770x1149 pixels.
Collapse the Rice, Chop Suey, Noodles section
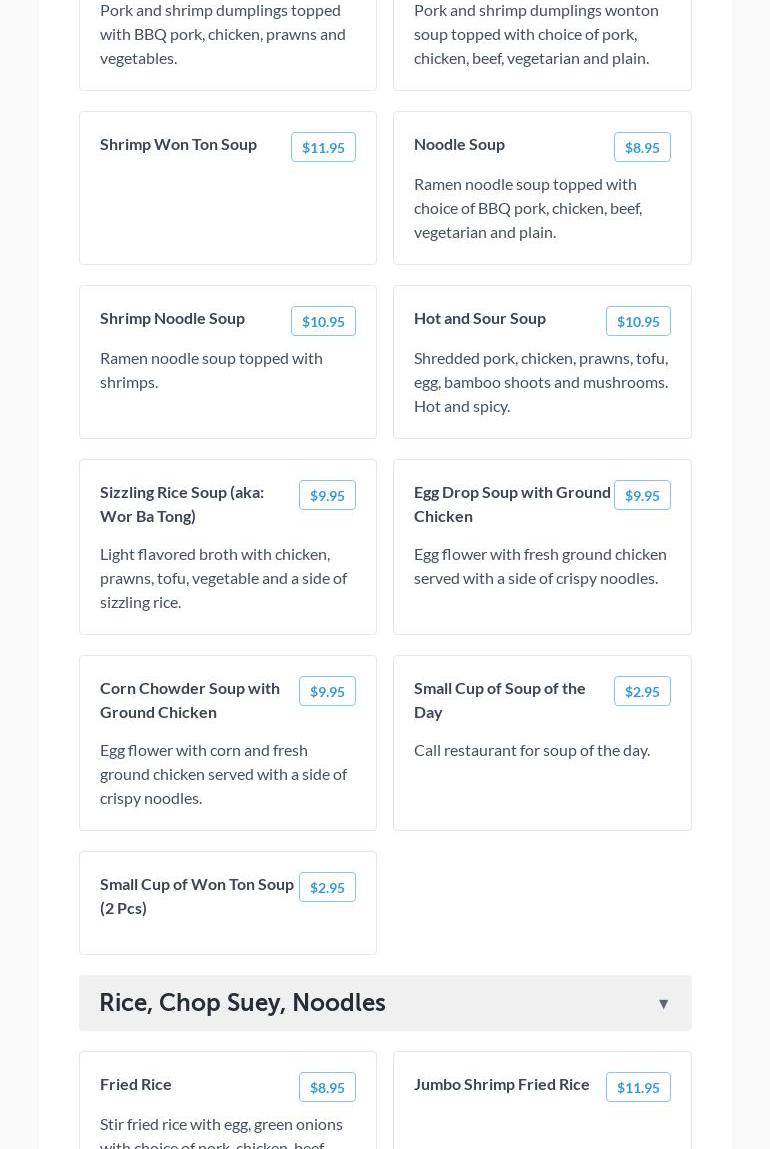[x=663, y=1004]
